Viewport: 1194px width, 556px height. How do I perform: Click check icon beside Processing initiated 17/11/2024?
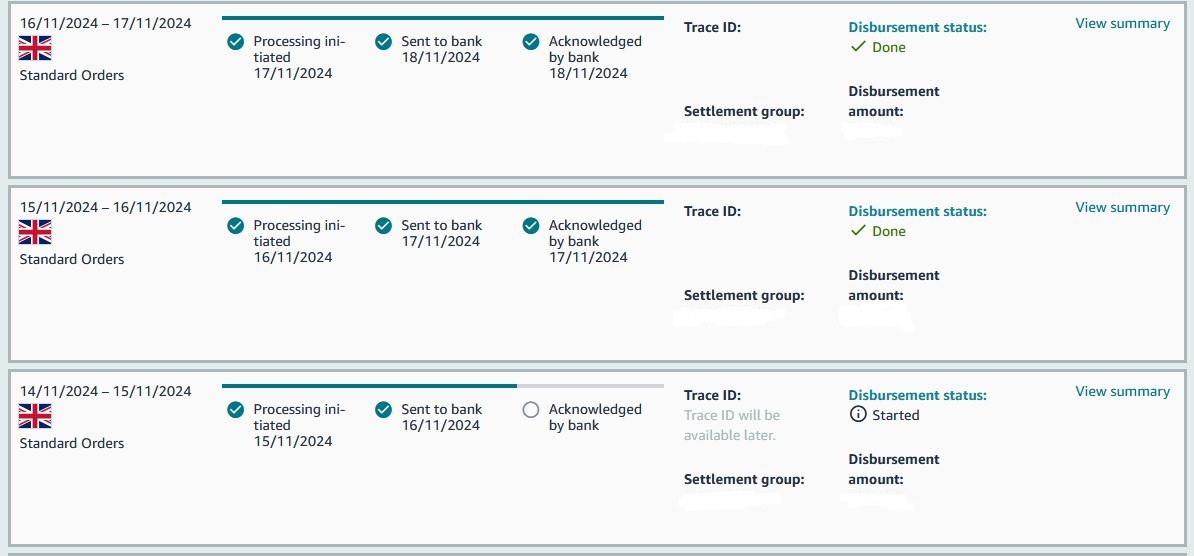point(236,42)
